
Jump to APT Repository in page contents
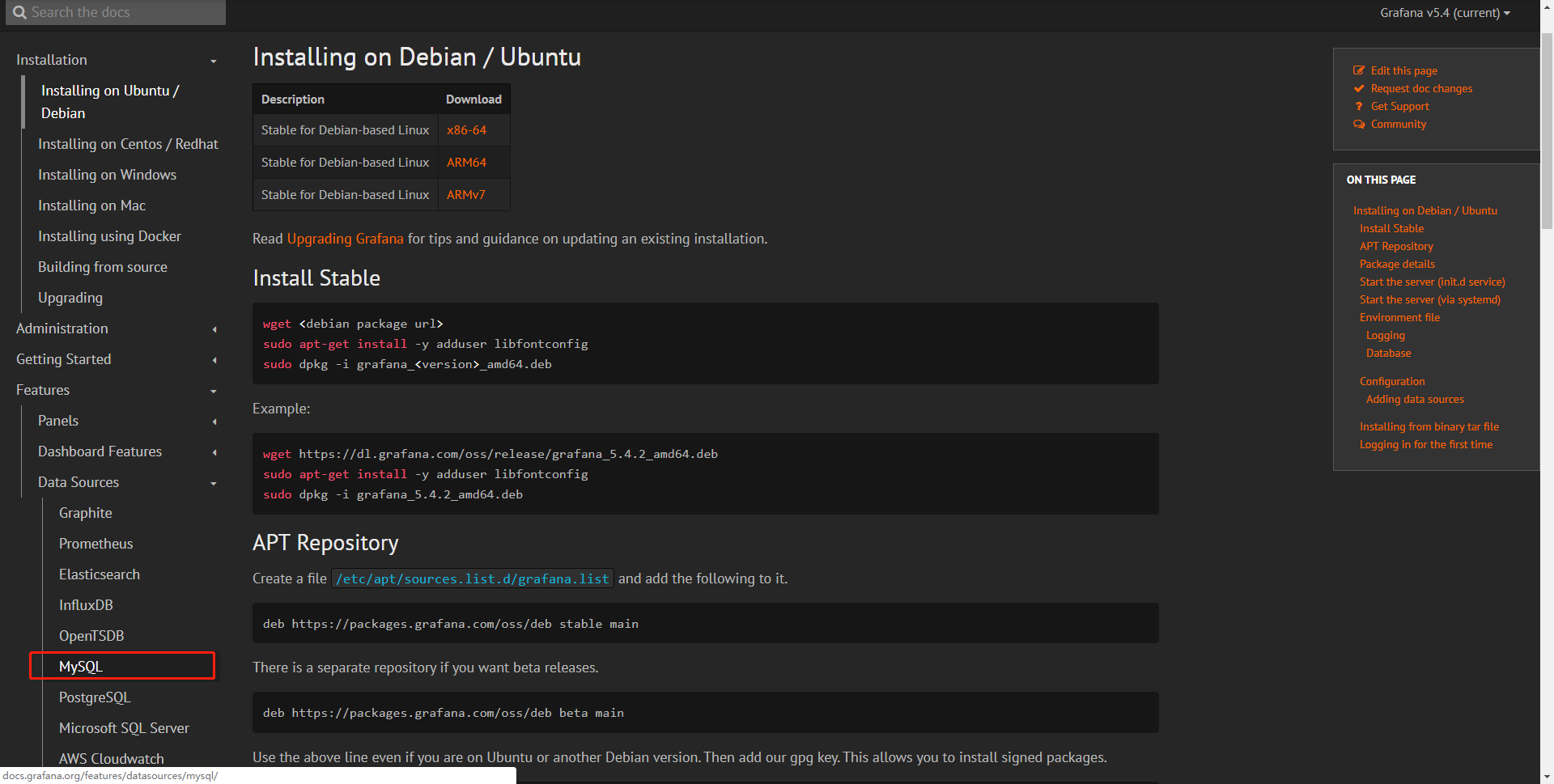click(1396, 246)
